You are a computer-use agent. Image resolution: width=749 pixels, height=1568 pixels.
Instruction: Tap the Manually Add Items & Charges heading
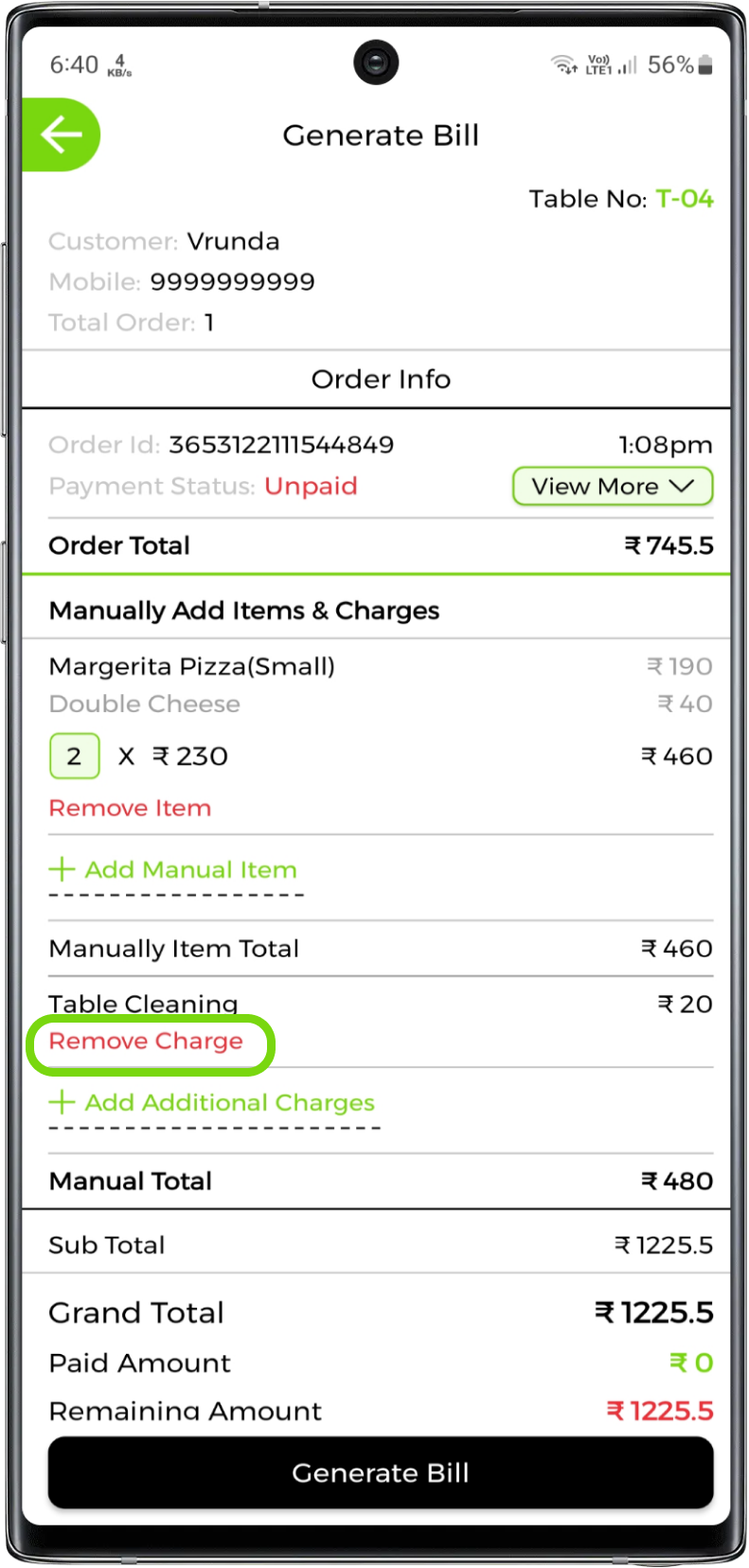244,611
